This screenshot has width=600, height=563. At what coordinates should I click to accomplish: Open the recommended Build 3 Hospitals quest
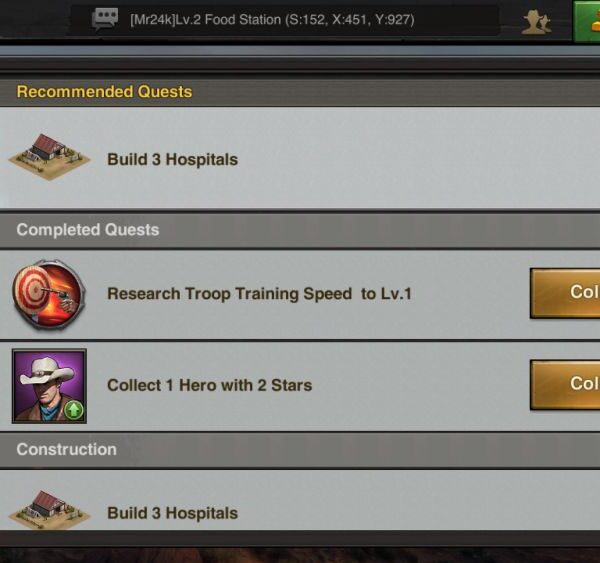click(300, 158)
